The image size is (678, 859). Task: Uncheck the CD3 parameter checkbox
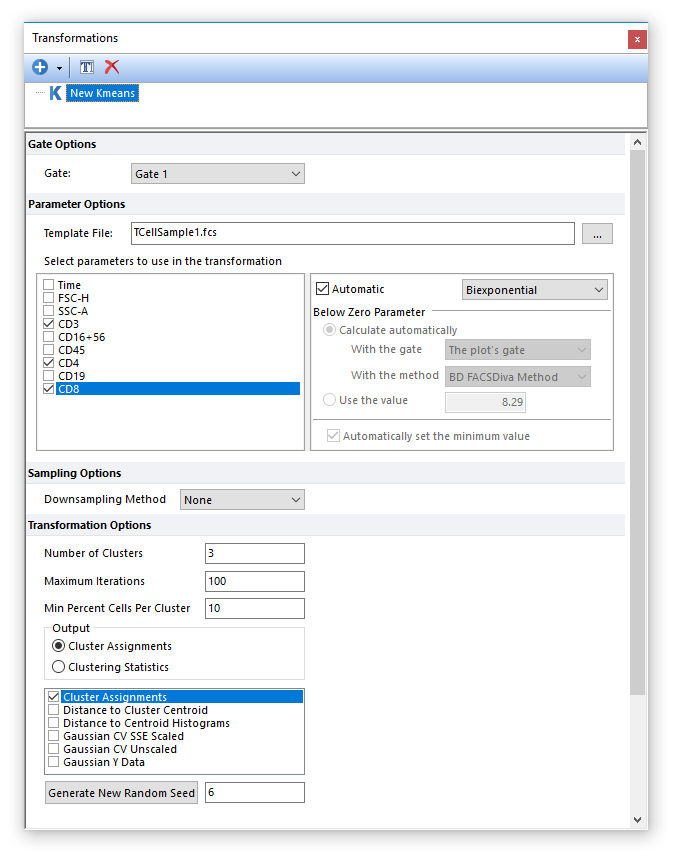(x=49, y=324)
